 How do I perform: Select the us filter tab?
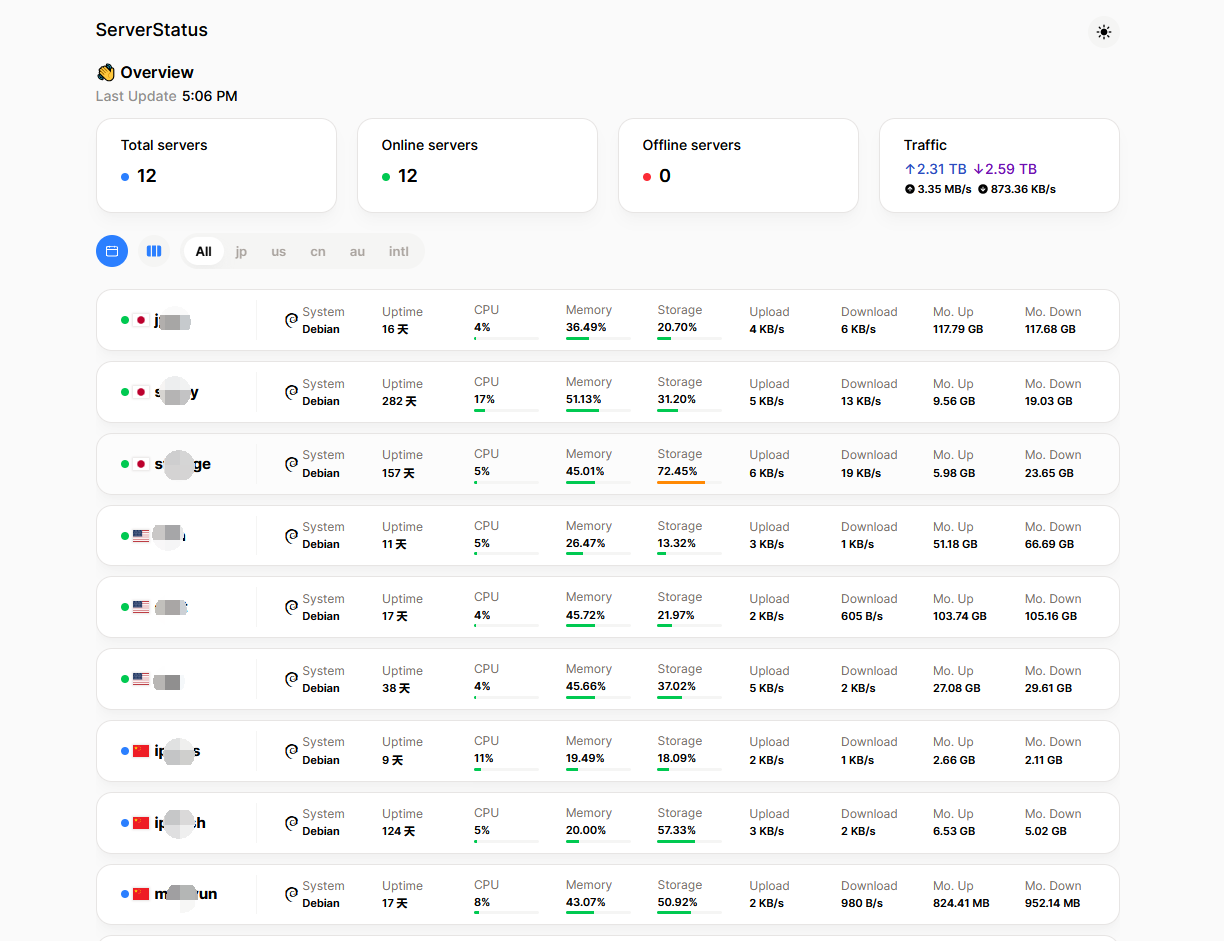tap(279, 251)
